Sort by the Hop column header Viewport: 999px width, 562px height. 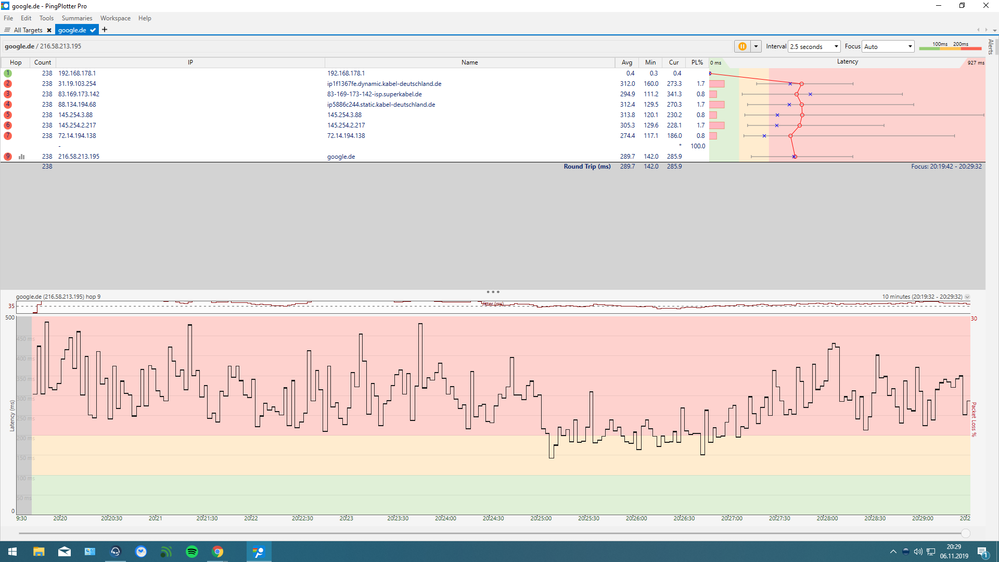15,62
